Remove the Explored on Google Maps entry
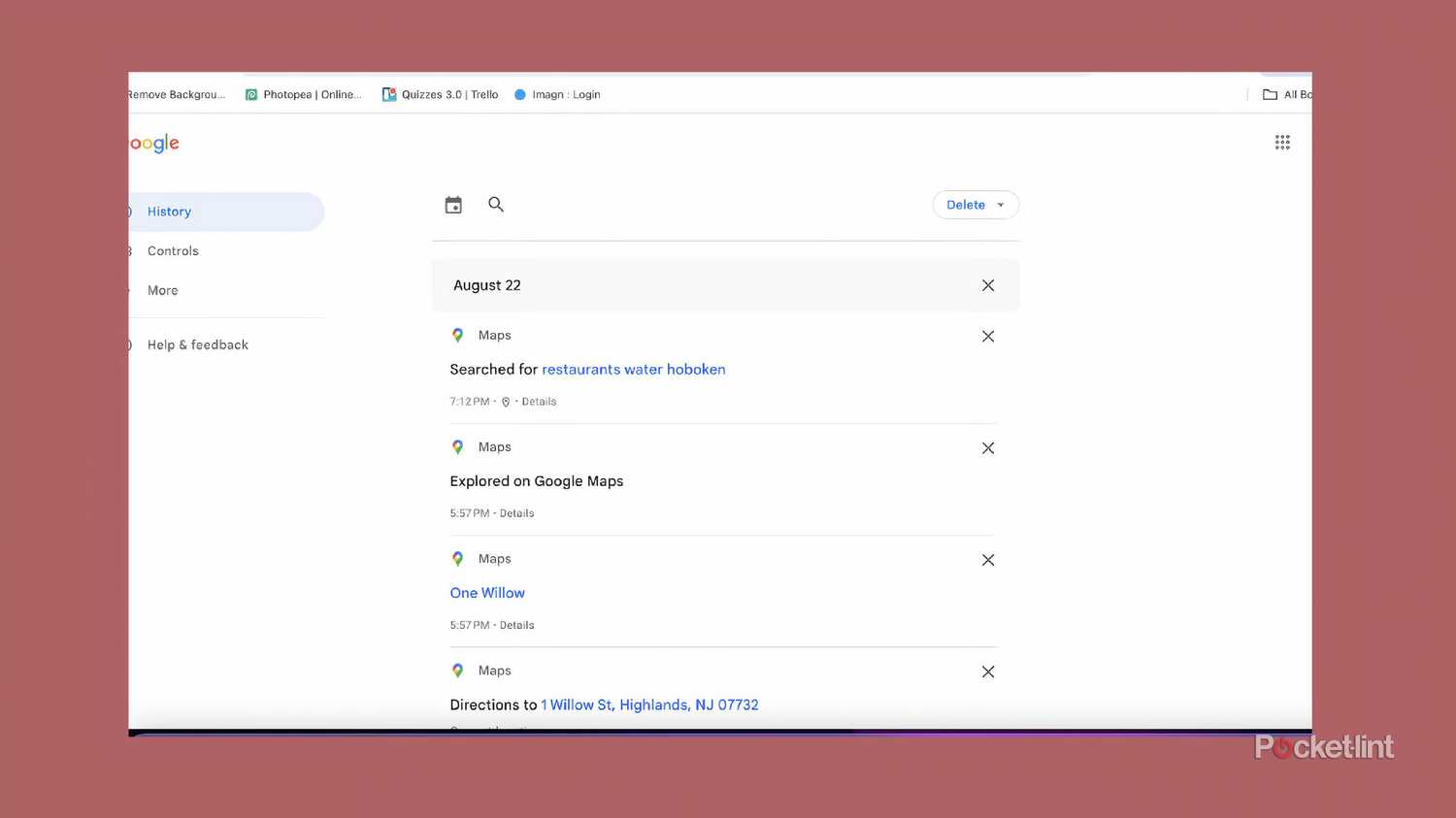1456x818 pixels. pyautogui.click(x=988, y=447)
